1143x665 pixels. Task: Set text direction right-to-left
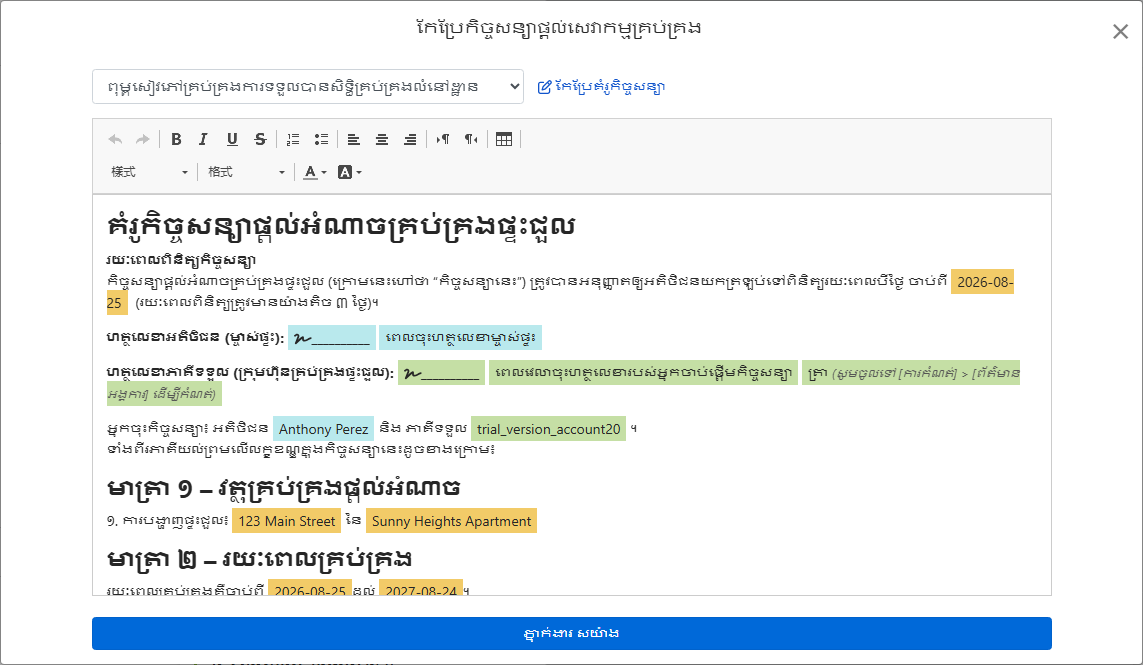pos(471,139)
